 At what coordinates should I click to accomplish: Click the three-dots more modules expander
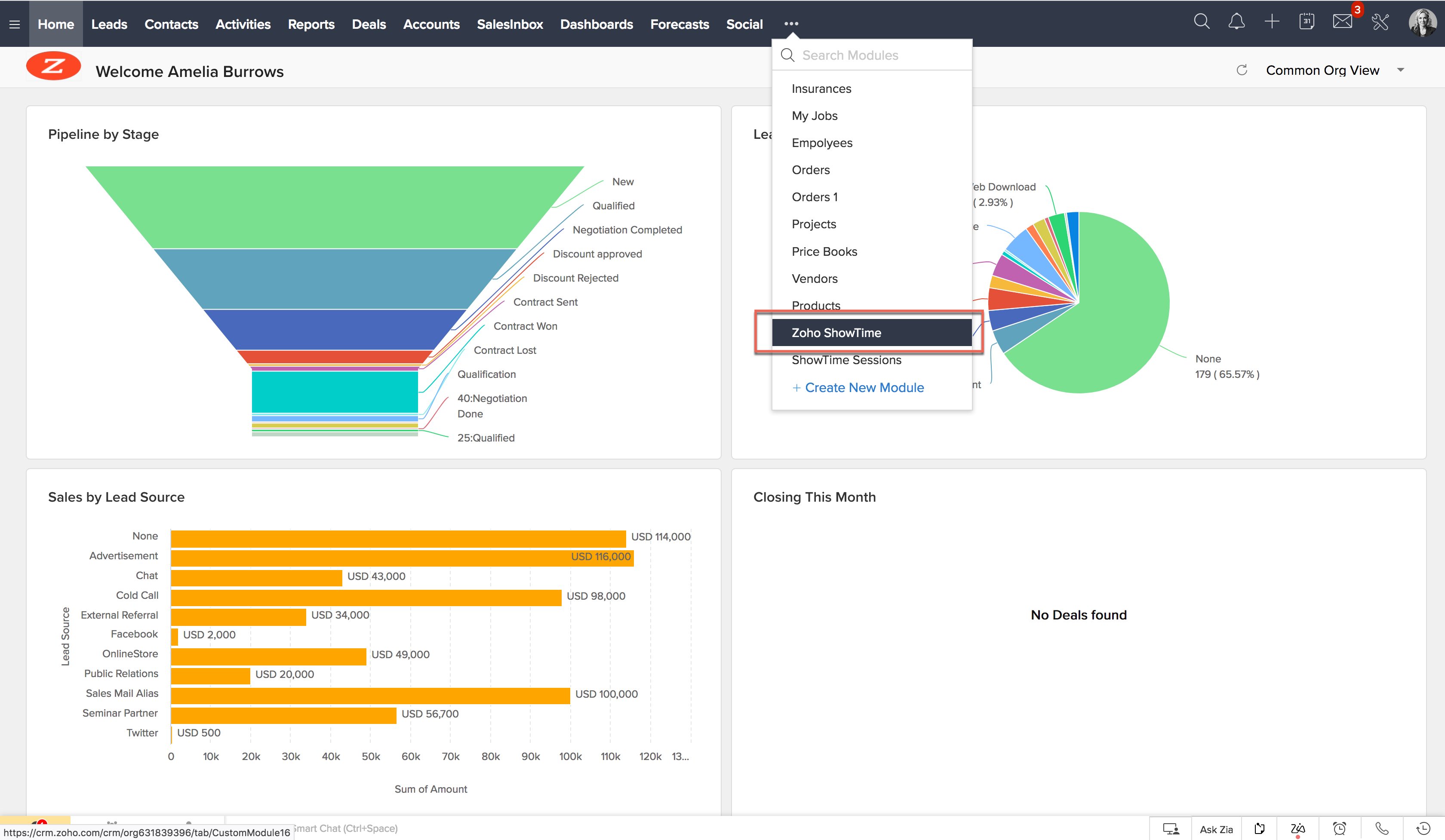(x=791, y=24)
